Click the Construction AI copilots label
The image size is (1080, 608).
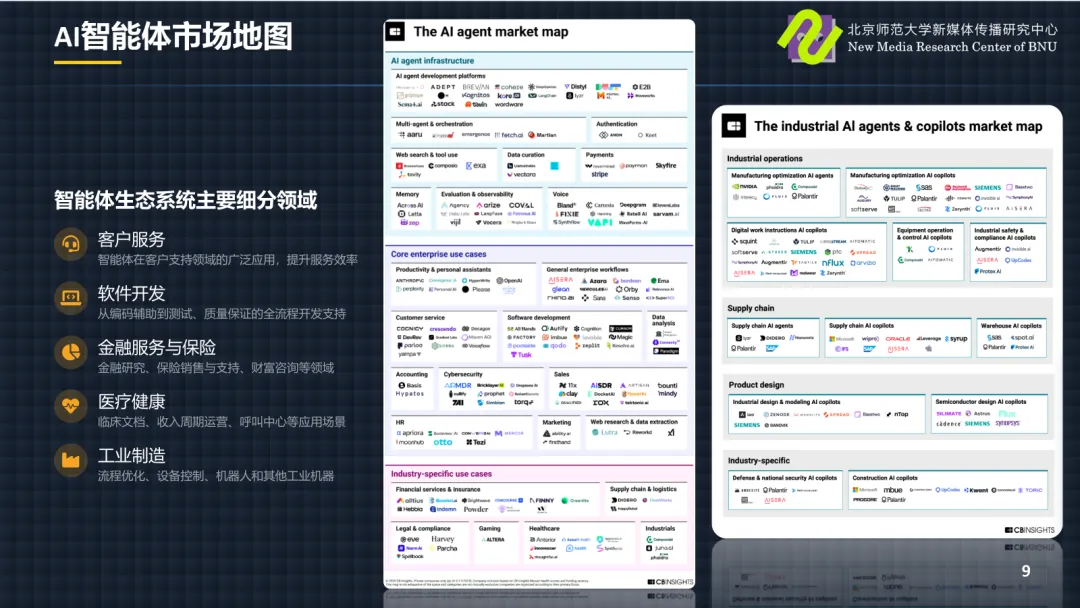885,477
